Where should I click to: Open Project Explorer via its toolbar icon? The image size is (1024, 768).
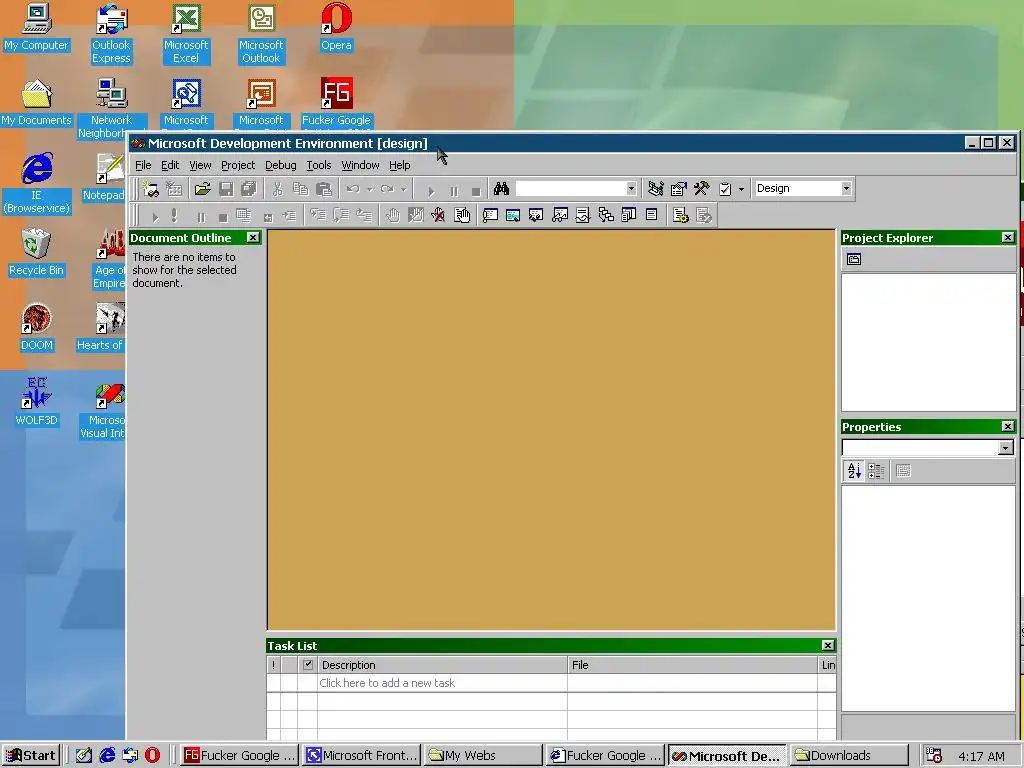(656, 189)
